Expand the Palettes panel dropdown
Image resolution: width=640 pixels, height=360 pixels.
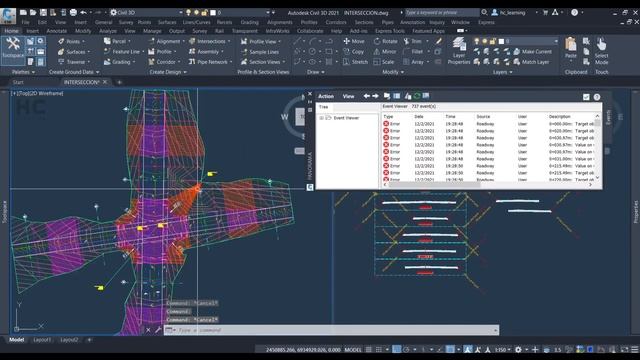(23, 72)
